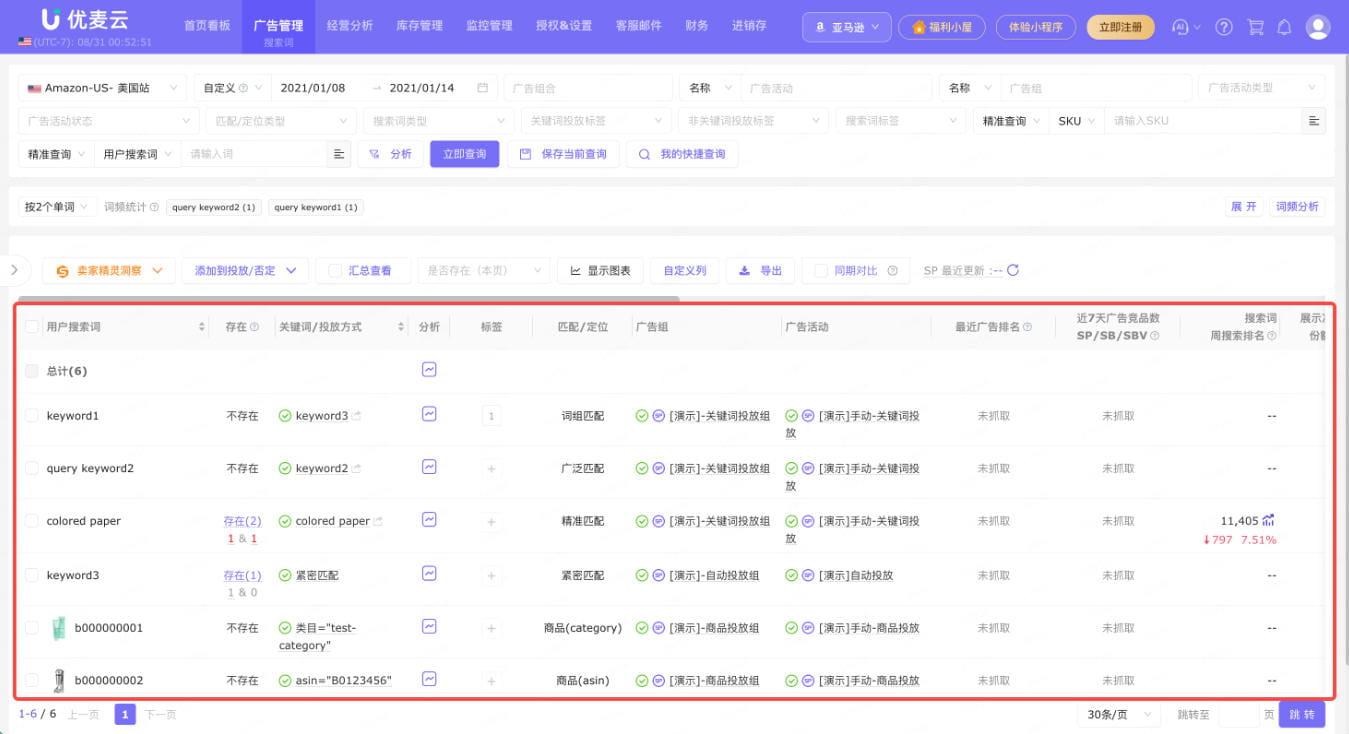1349x734 pixels.
Task: Check the select-all checkbox in table header
Action: (32, 327)
